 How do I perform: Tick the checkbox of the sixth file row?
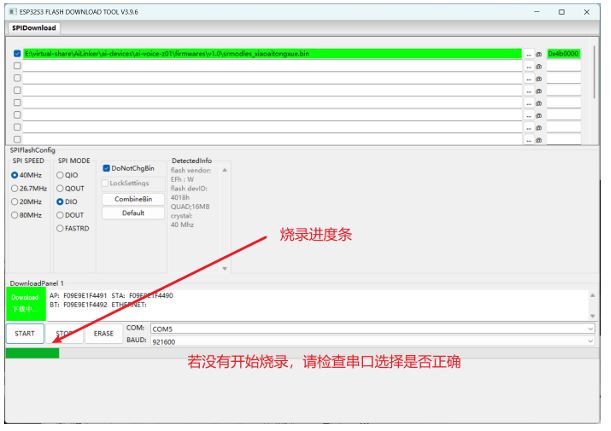point(17,115)
